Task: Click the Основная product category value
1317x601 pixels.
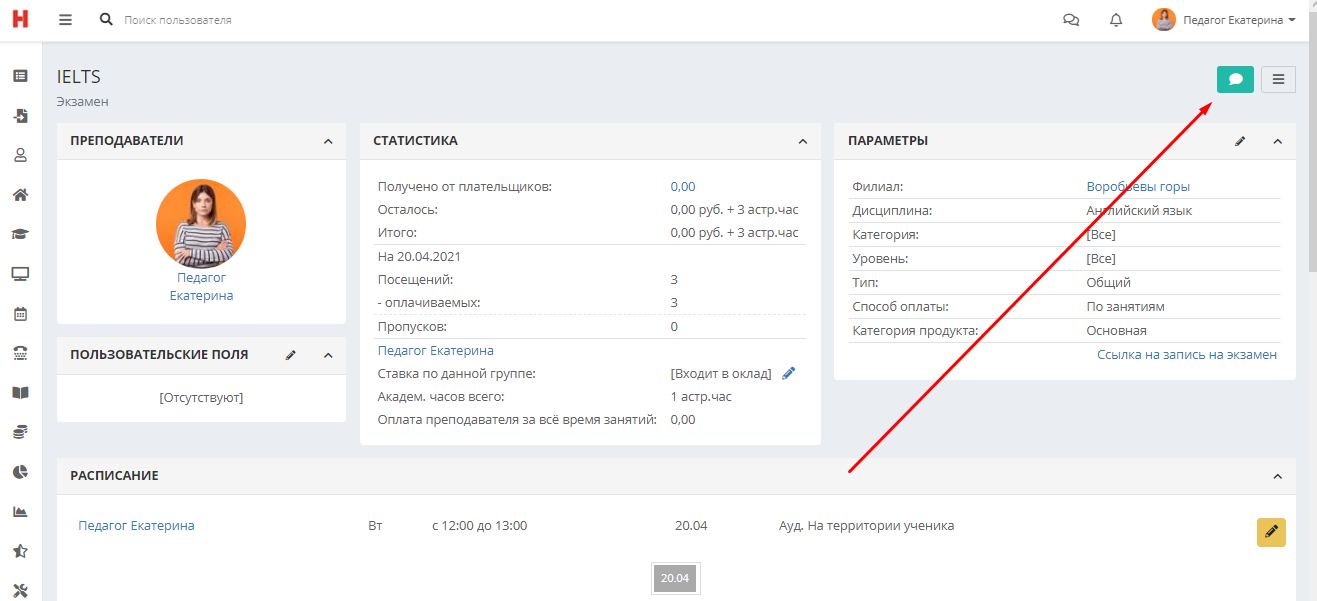Action: 1117,331
